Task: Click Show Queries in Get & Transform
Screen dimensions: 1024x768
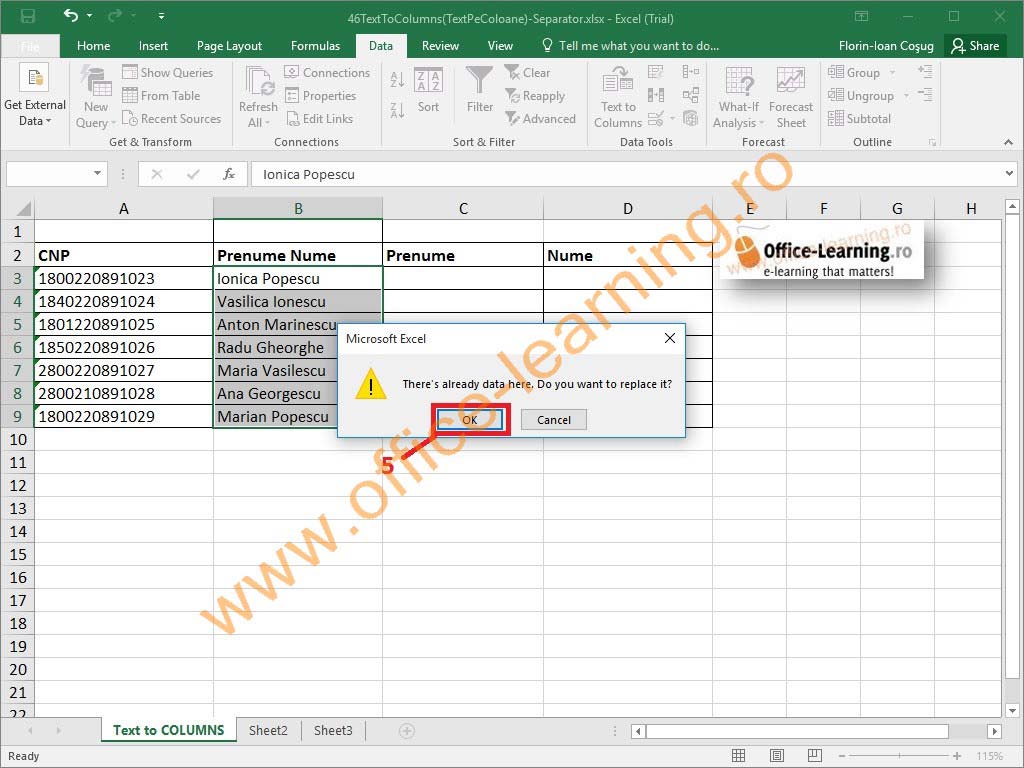Action: pos(168,72)
